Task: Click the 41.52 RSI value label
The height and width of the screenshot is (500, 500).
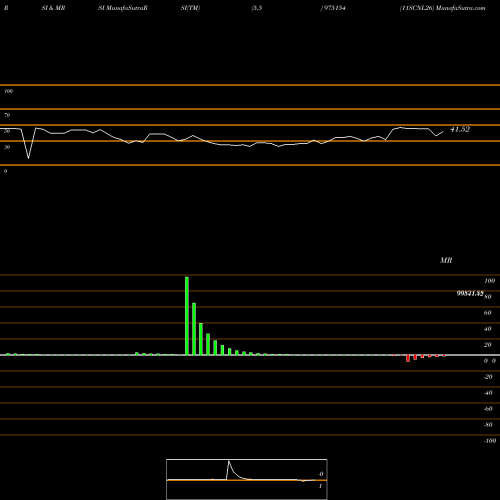Action: click(x=460, y=129)
